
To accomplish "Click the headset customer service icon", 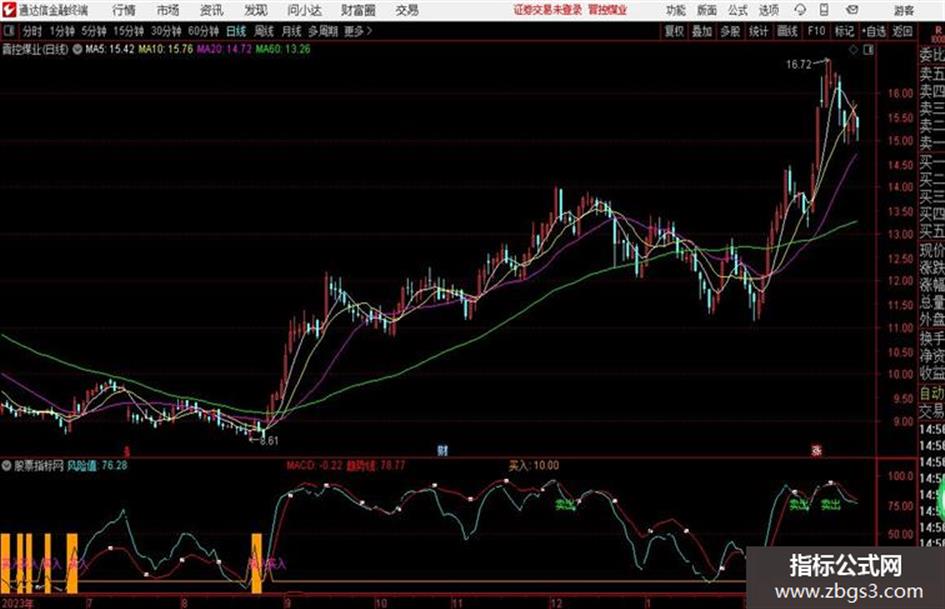I will 800,10.
